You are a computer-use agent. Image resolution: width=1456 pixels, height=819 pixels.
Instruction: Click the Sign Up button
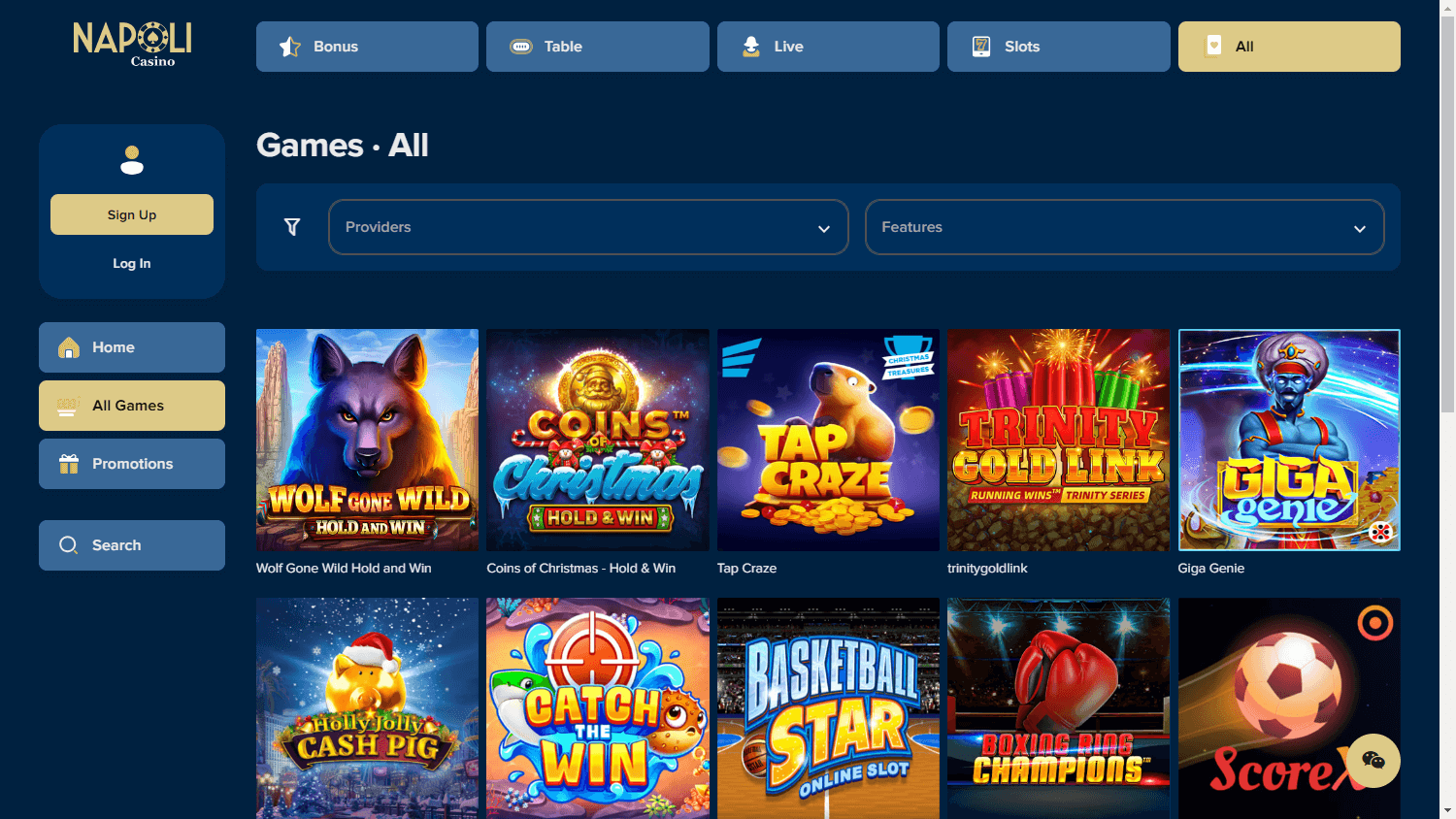(132, 214)
